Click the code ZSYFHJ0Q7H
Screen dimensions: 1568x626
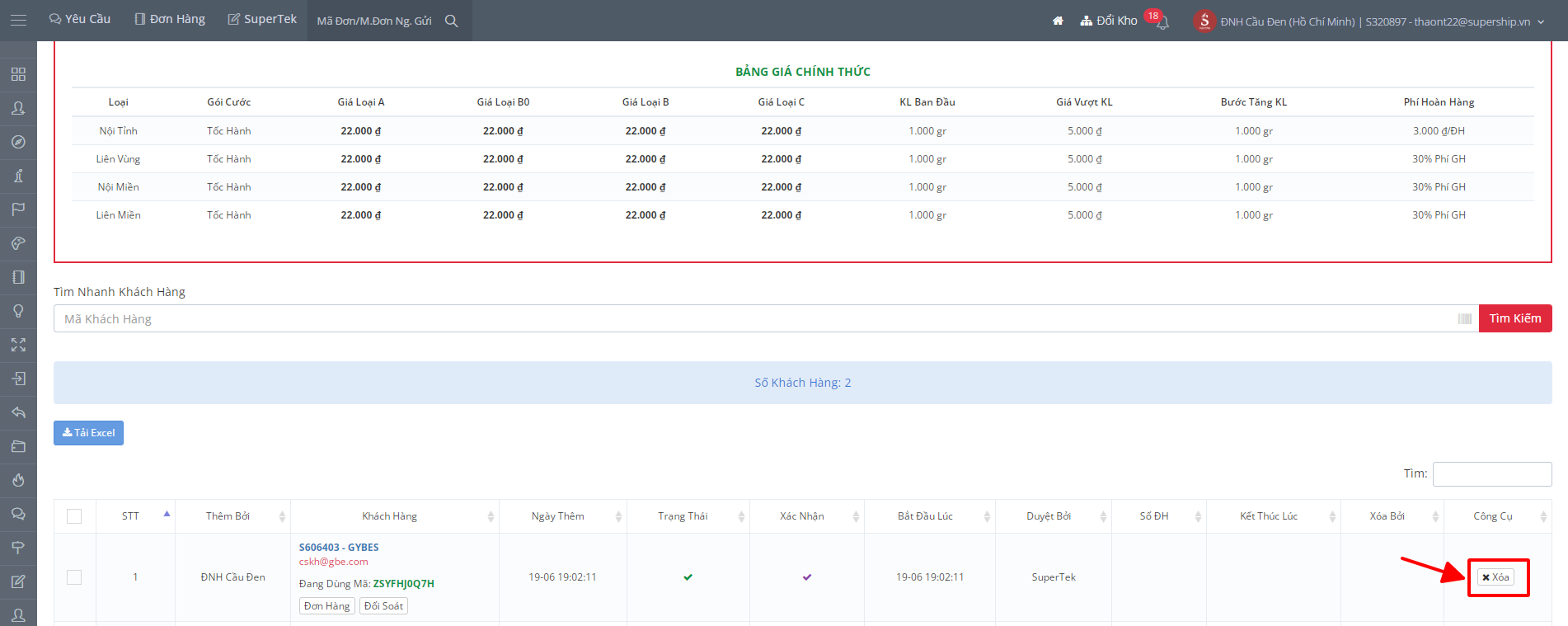pyautogui.click(x=404, y=584)
